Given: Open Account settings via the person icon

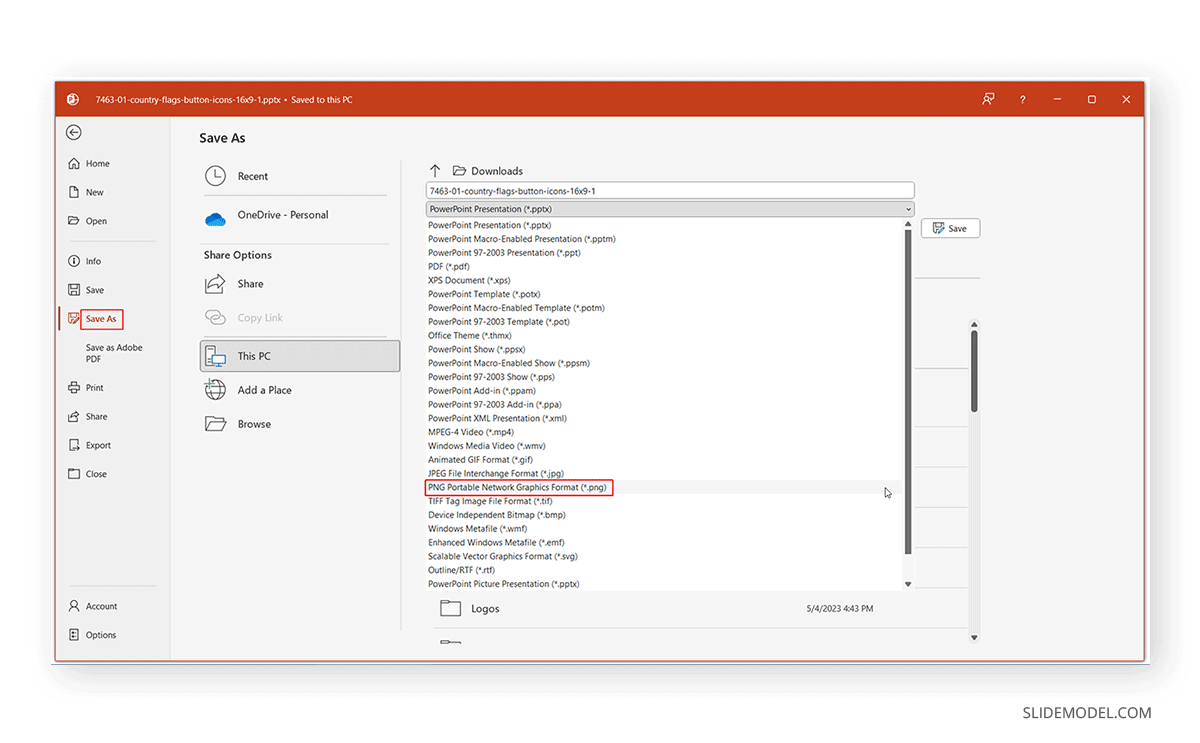Looking at the screenshot, I should [x=77, y=606].
